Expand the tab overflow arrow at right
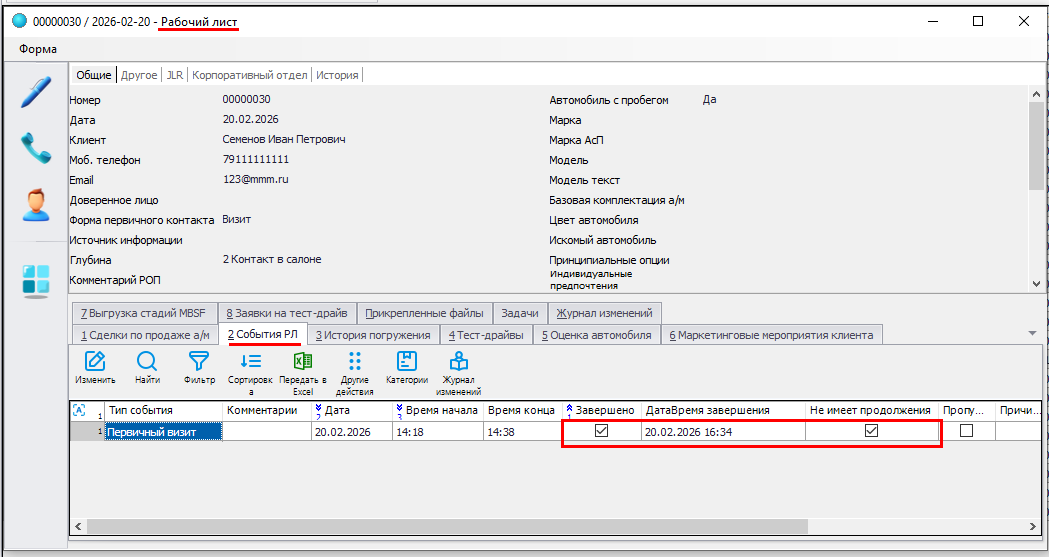1049x557 pixels. 1032,333
